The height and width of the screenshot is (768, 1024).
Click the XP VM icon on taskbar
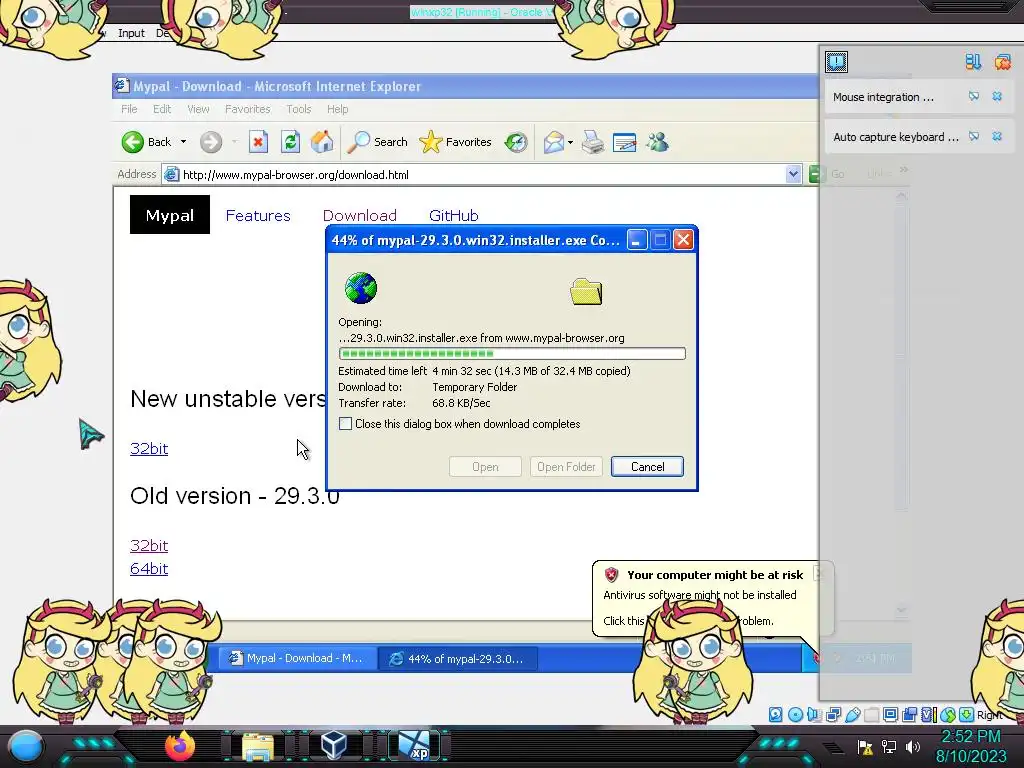414,746
